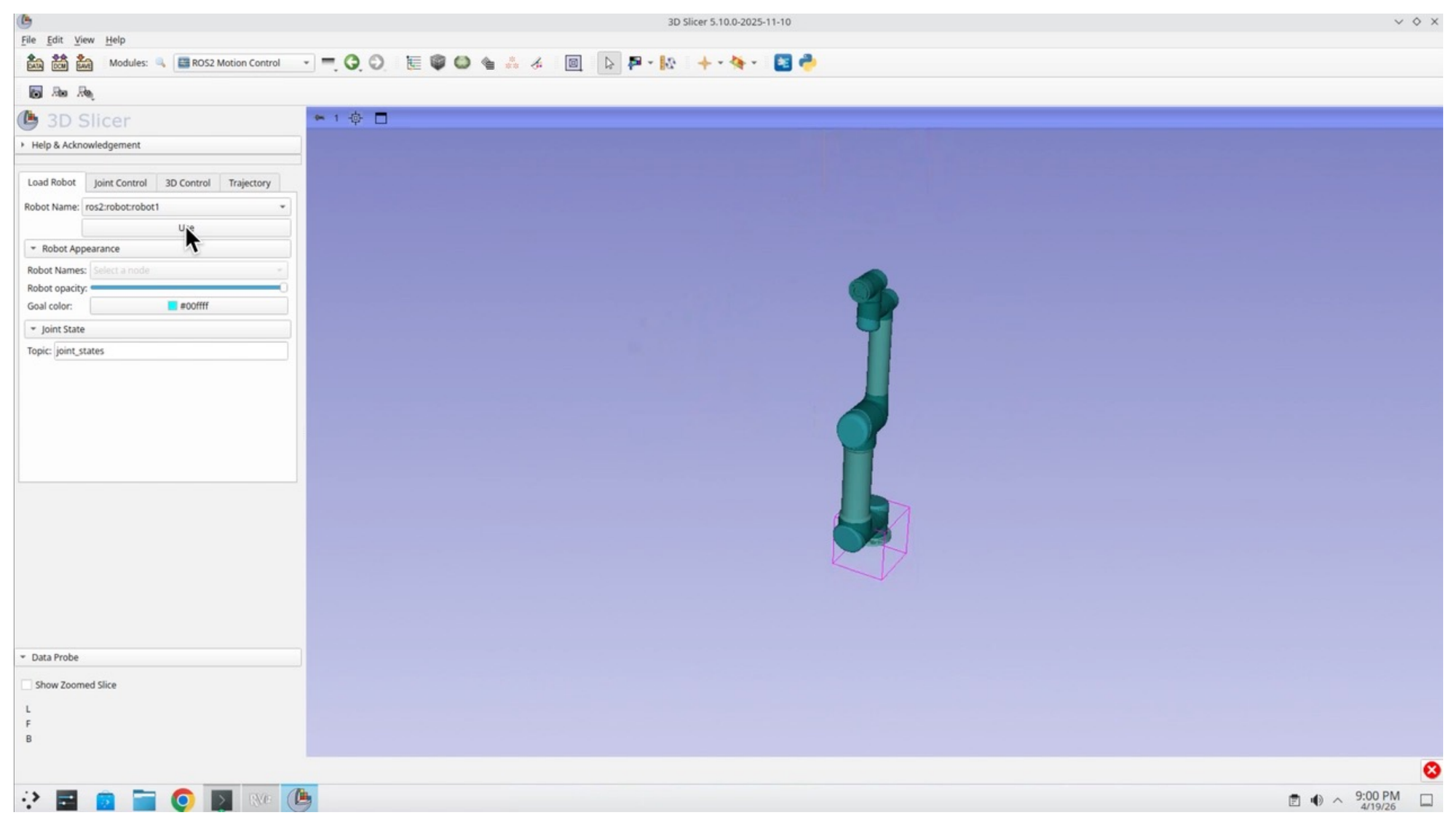Click the joint_states Topic input field

pos(171,350)
